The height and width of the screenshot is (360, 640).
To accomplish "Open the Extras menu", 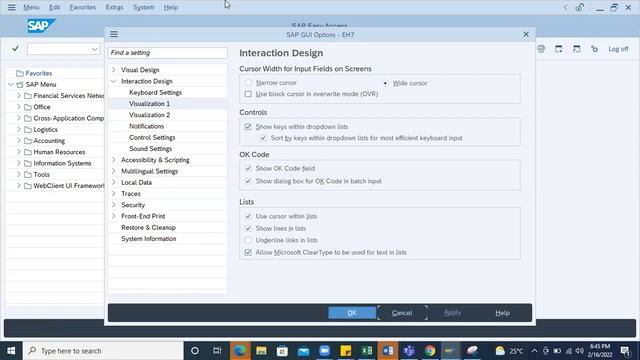I will point(114,7).
